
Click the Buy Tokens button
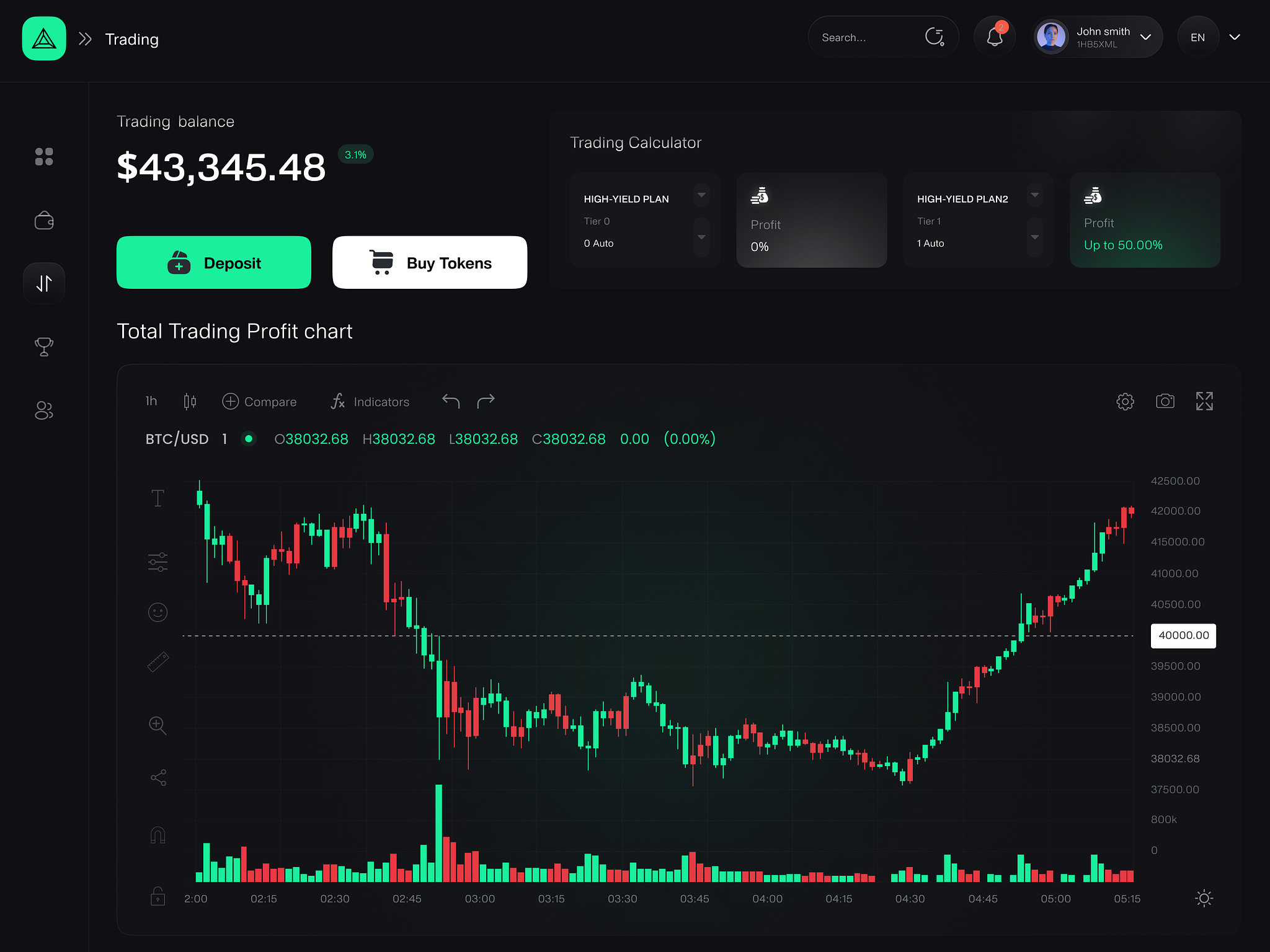tap(429, 263)
